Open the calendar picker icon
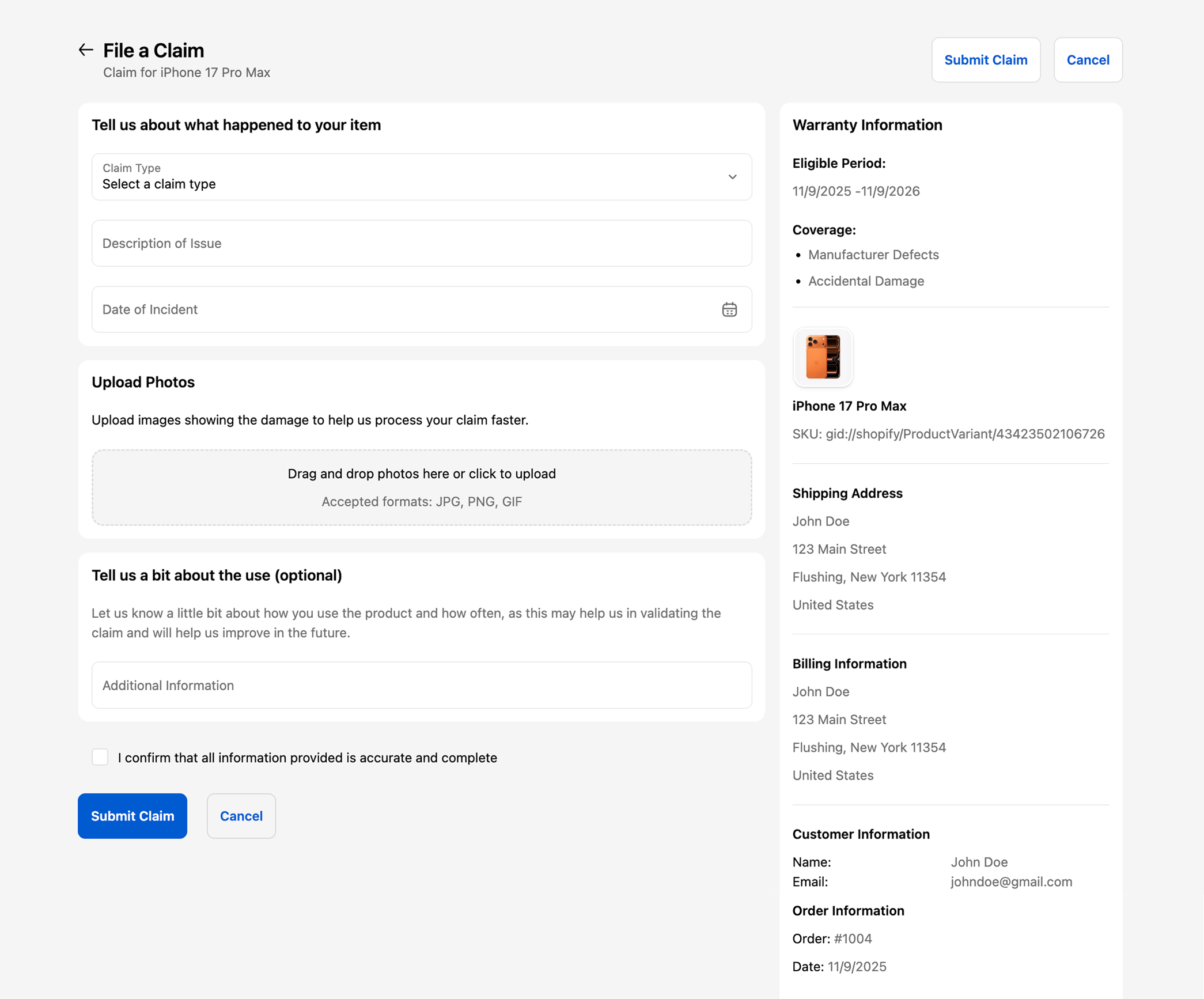The image size is (1204, 999). [x=729, y=309]
